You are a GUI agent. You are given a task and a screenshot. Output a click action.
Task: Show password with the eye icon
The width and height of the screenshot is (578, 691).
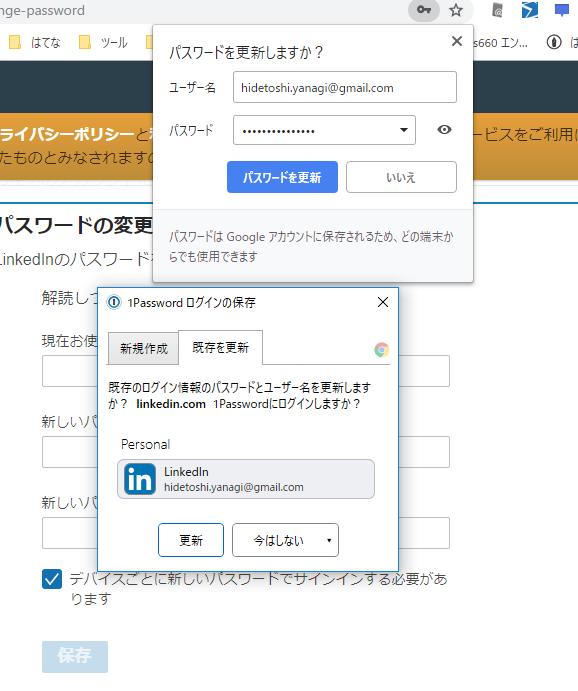click(x=444, y=130)
